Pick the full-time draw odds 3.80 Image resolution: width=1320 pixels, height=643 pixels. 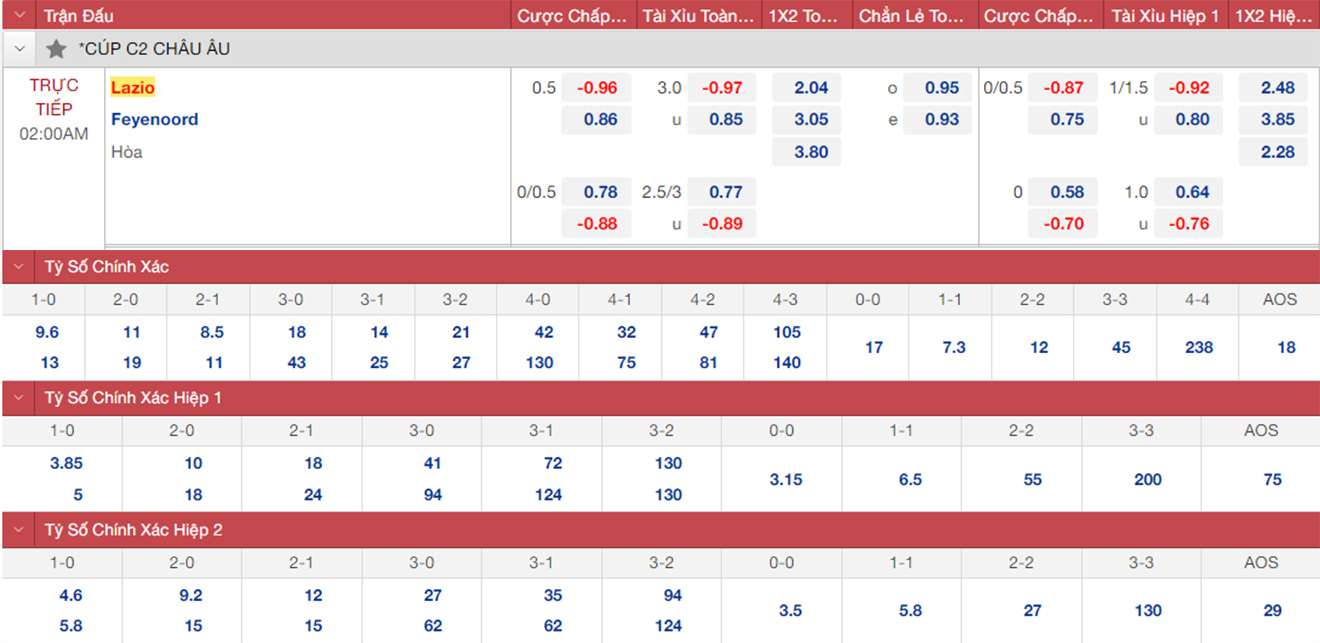(810, 152)
